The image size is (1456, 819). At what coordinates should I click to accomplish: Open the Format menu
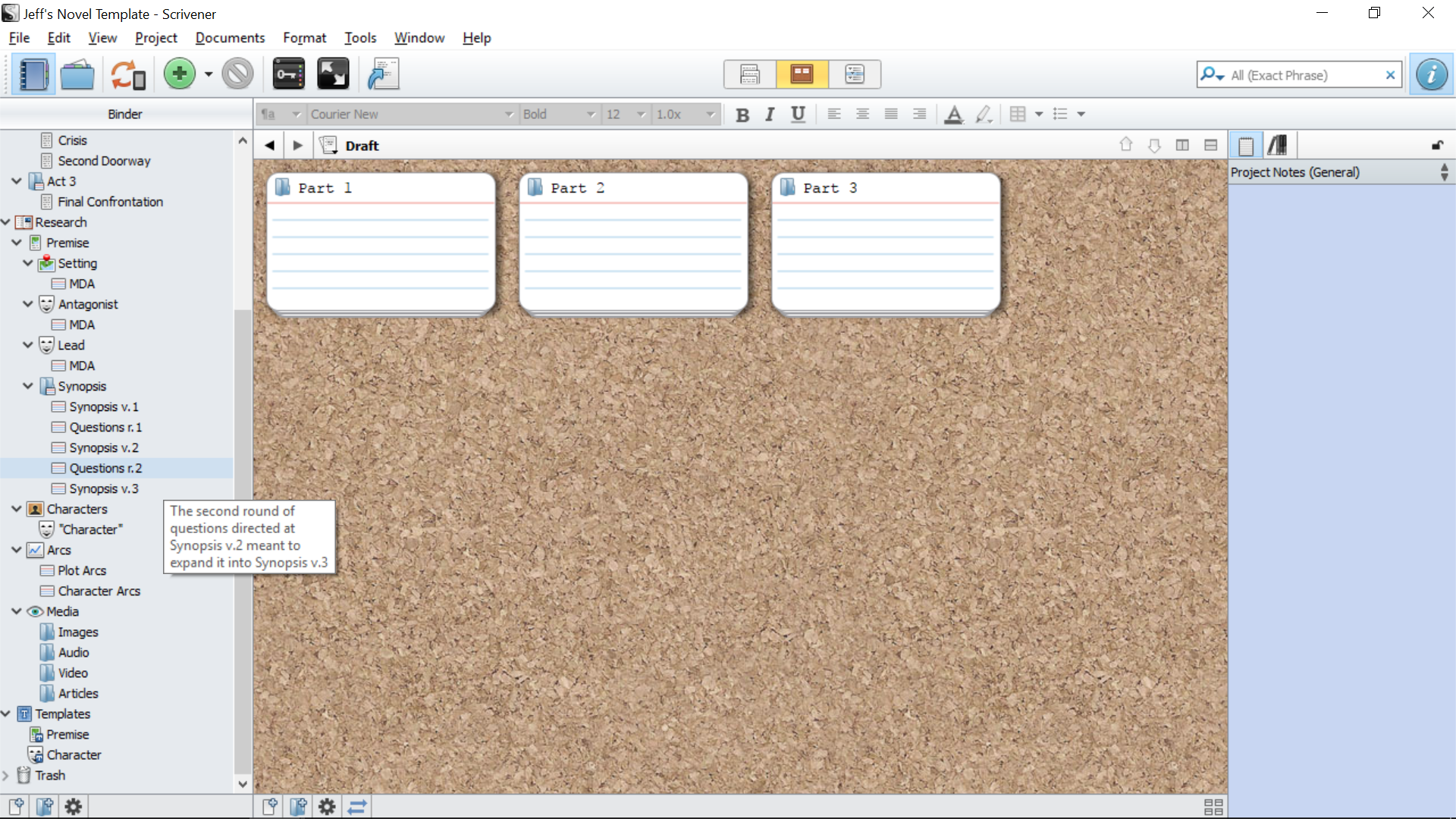(305, 37)
